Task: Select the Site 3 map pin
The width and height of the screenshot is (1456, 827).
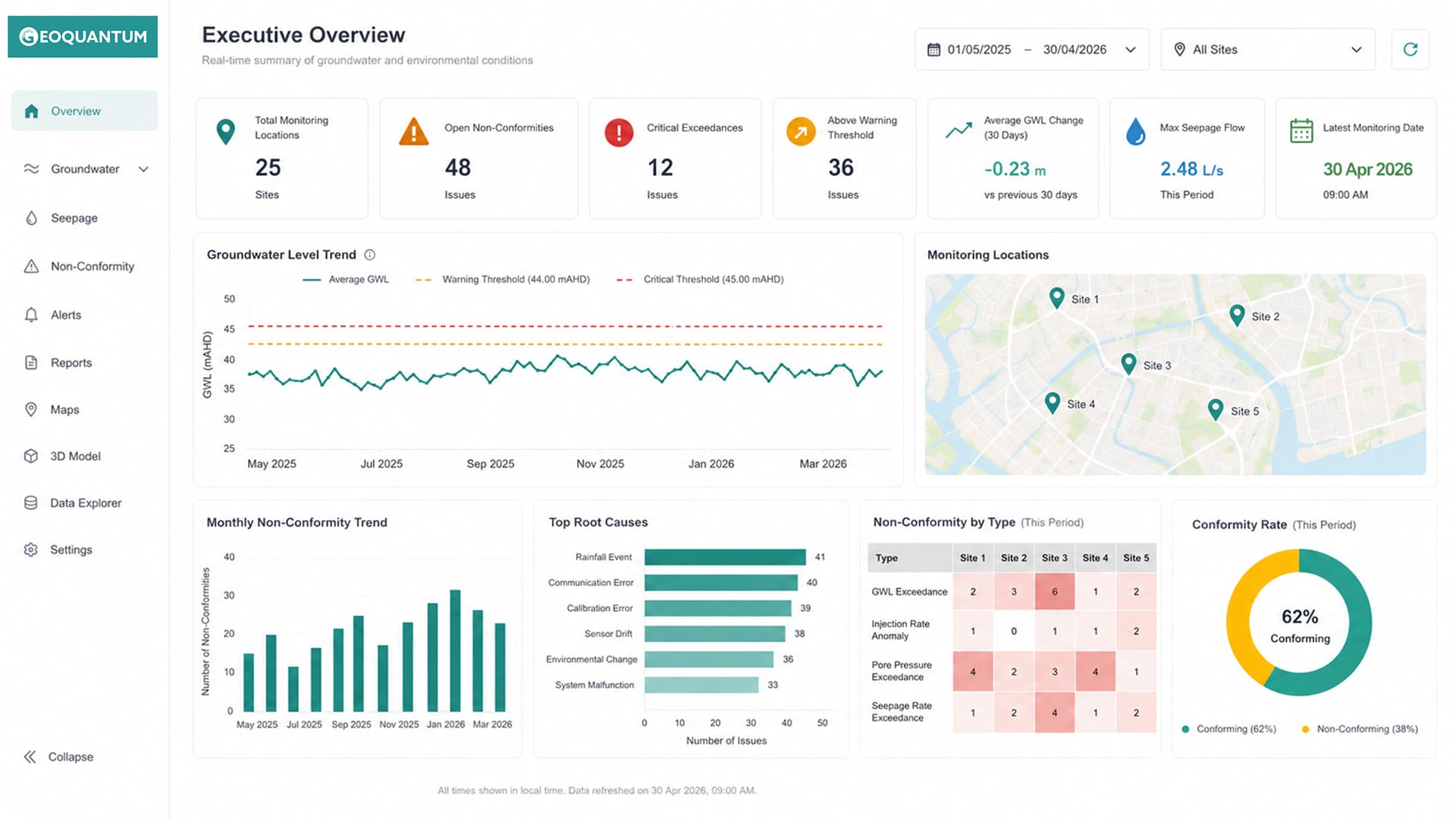Action: tap(1128, 364)
